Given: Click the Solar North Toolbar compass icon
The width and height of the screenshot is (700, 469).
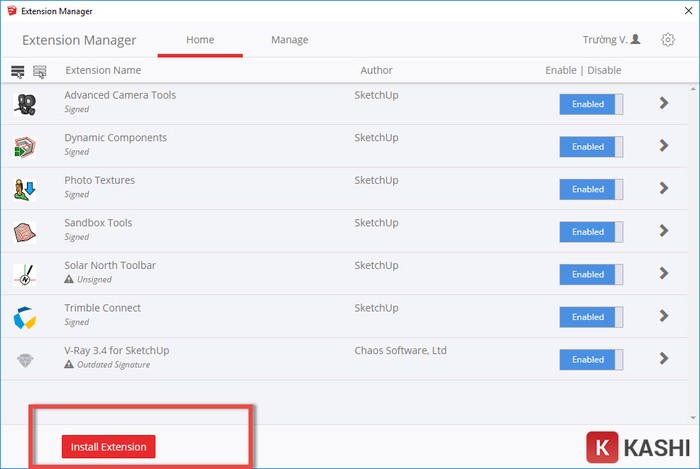Looking at the screenshot, I should (x=25, y=275).
